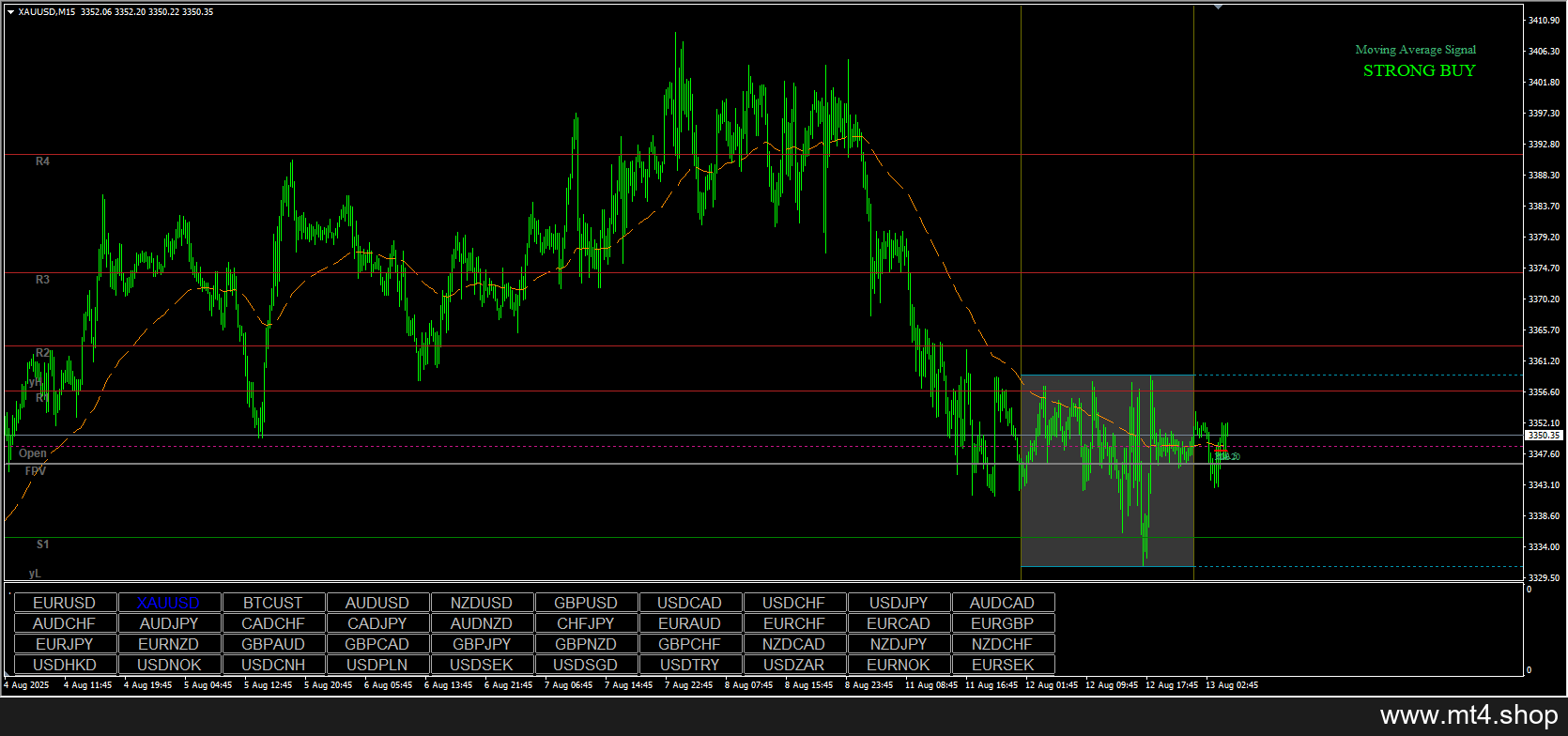Image resolution: width=1568 pixels, height=736 pixels.
Task: Click the 4 Aug 2025 date label
Action: click(x=26, y=685)
